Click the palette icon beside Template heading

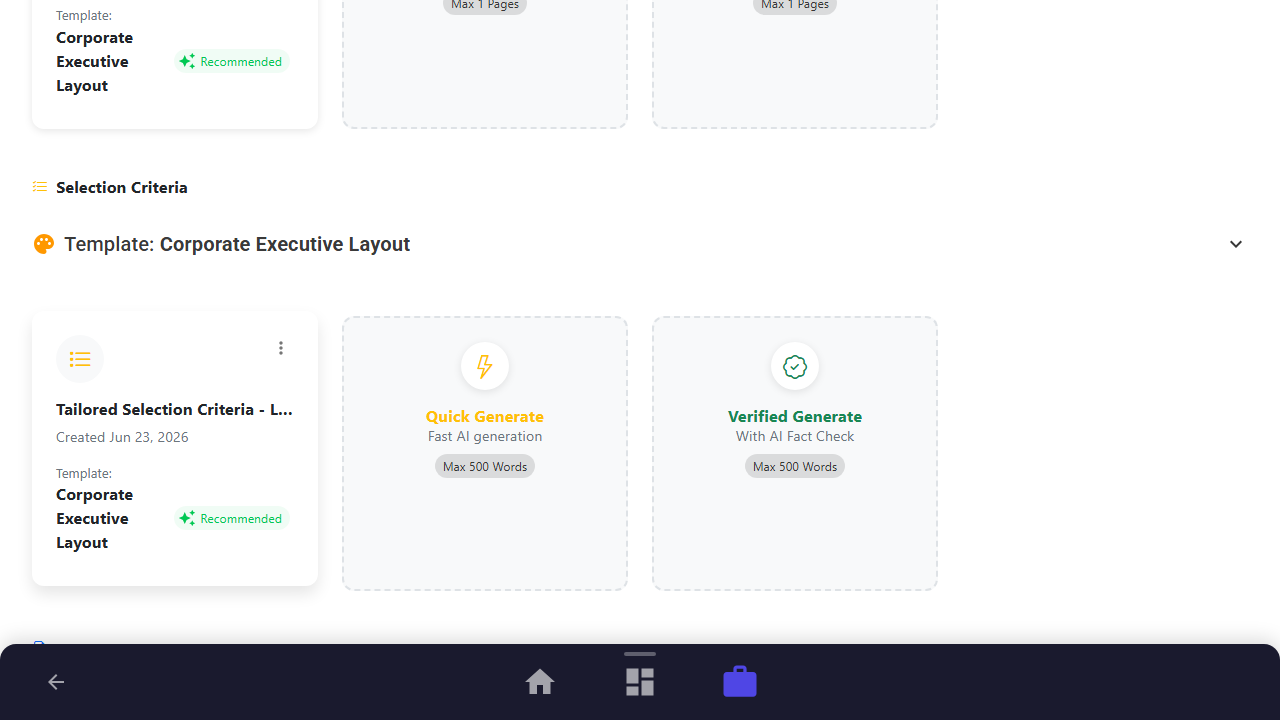(x=43, y=244)
